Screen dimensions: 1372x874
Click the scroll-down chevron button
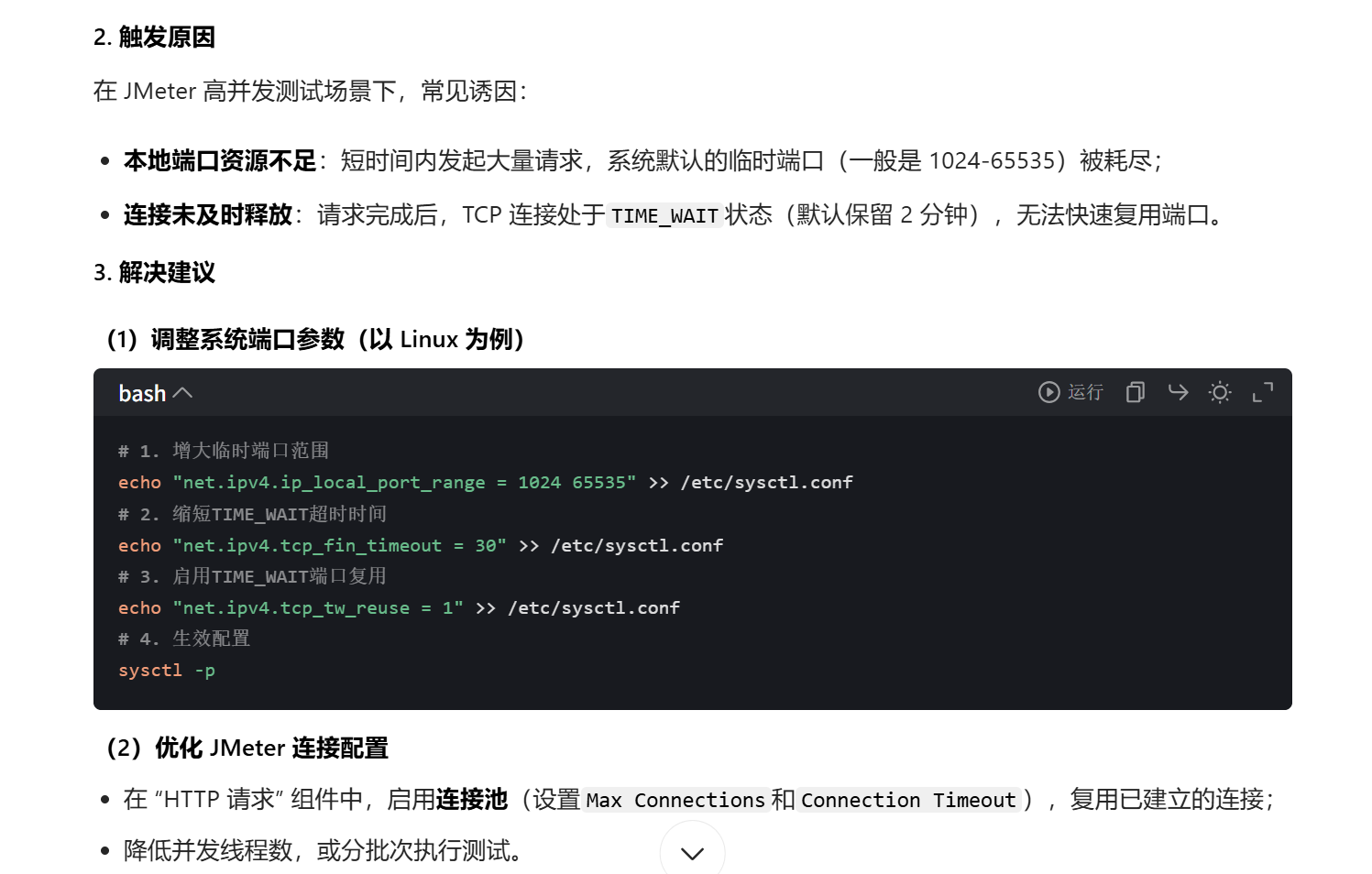coord(692,852)
